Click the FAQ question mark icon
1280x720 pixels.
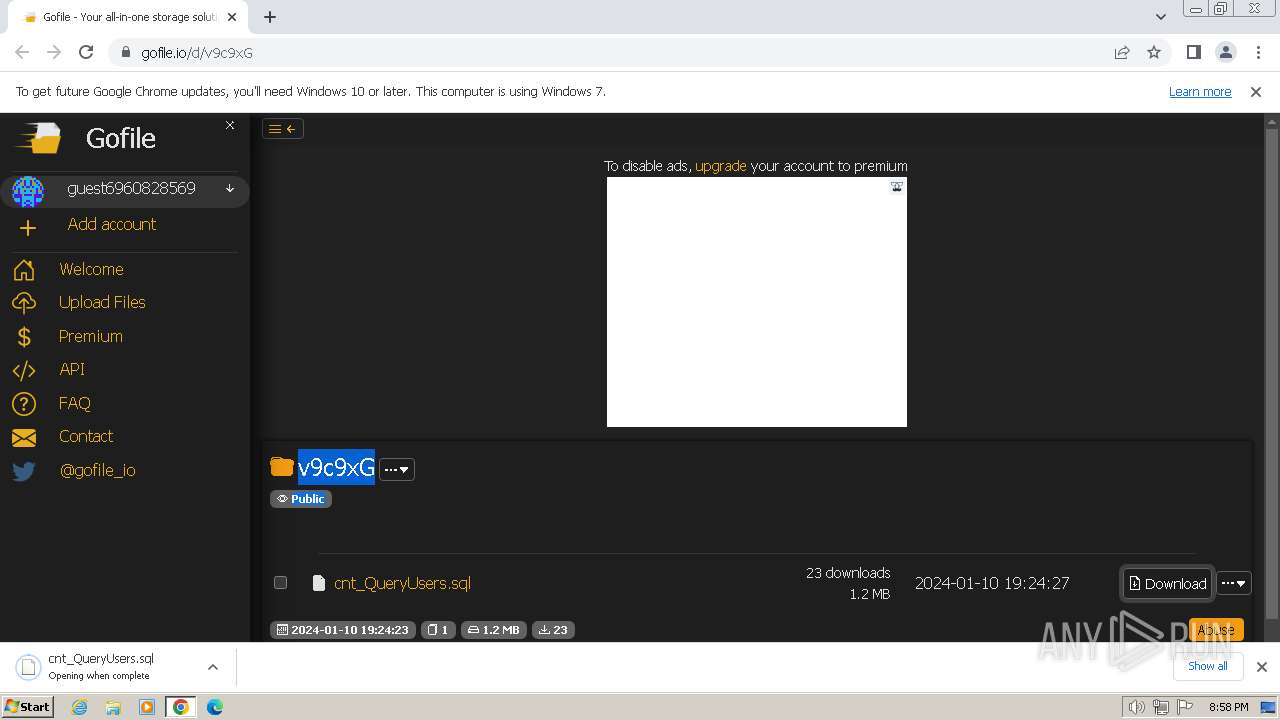24,404
